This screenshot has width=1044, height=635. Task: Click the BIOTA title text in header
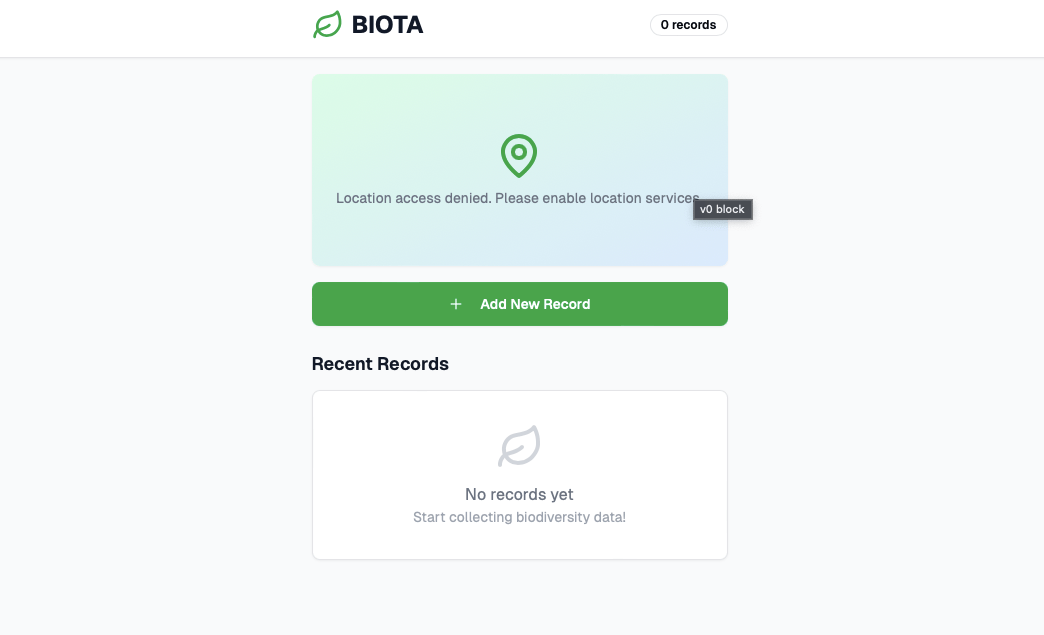tap(387, 25)
